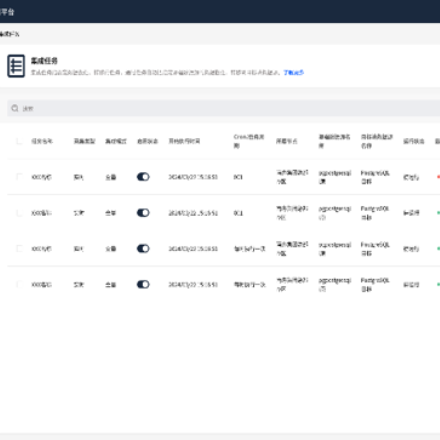440x440 pixels.
Task: Click the Cron column header
Action: pos(249,141)
